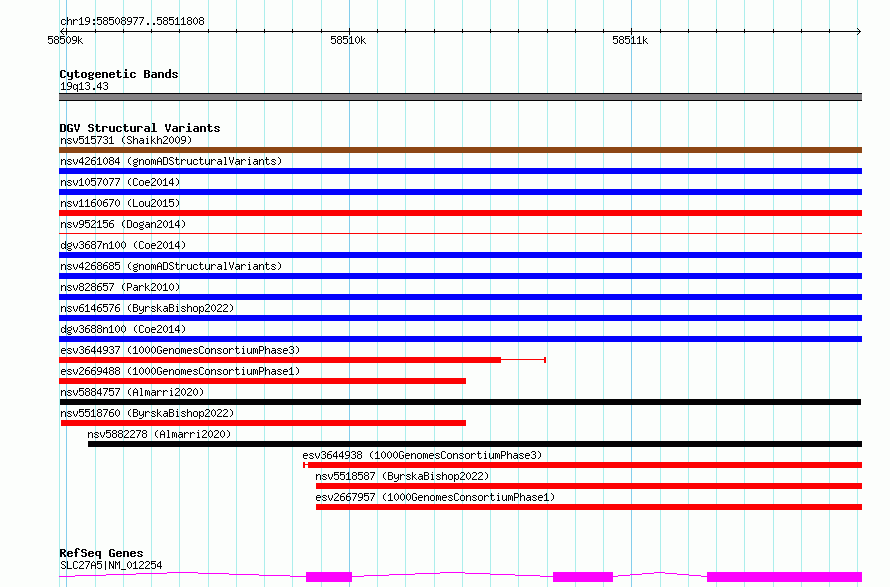Viewport: 890px width, 587px height.
Task: Click the 58509k ruler tick label
Action: (65, 40)
